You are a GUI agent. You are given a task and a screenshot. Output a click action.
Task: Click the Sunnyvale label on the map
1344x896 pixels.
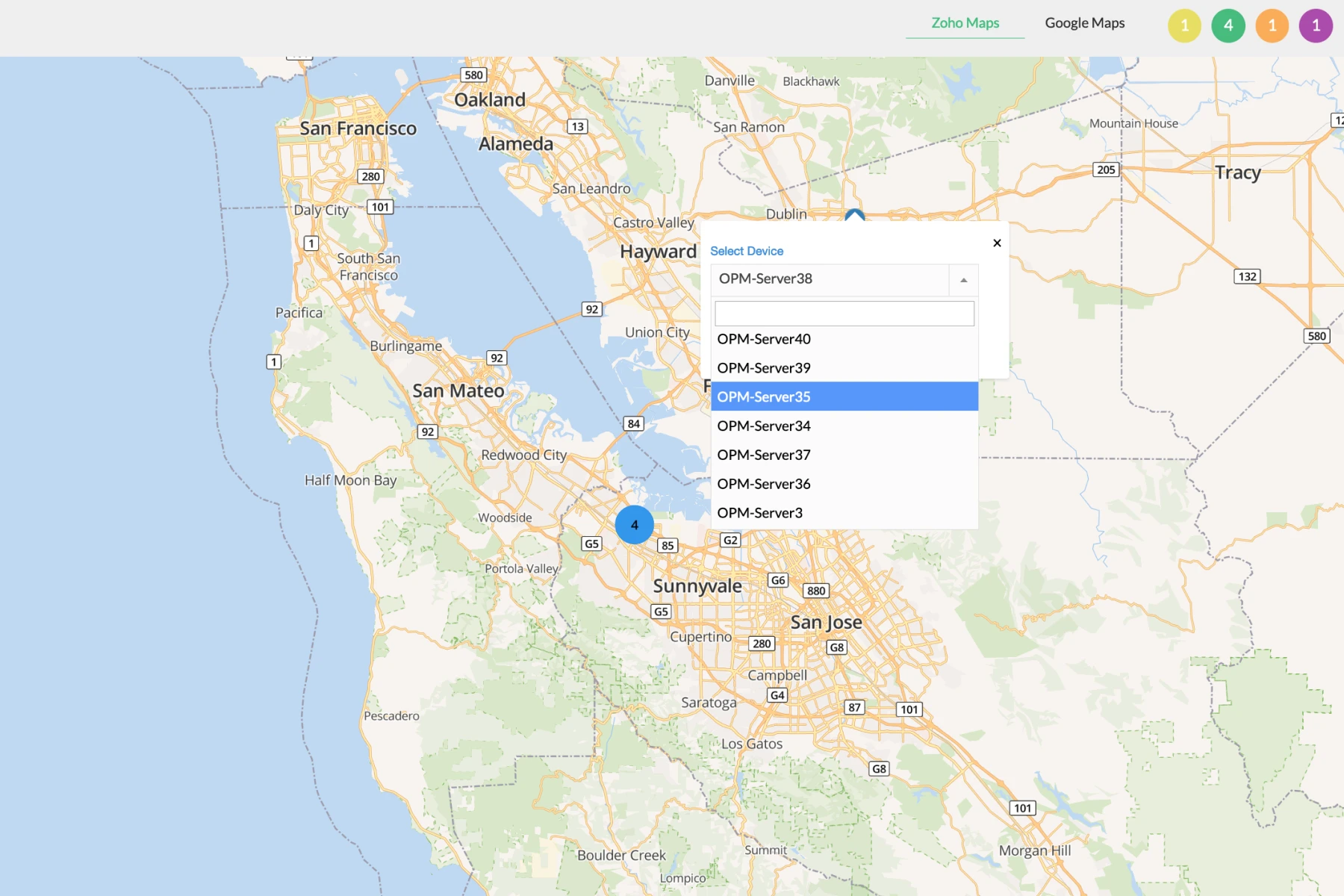[697, 586]
